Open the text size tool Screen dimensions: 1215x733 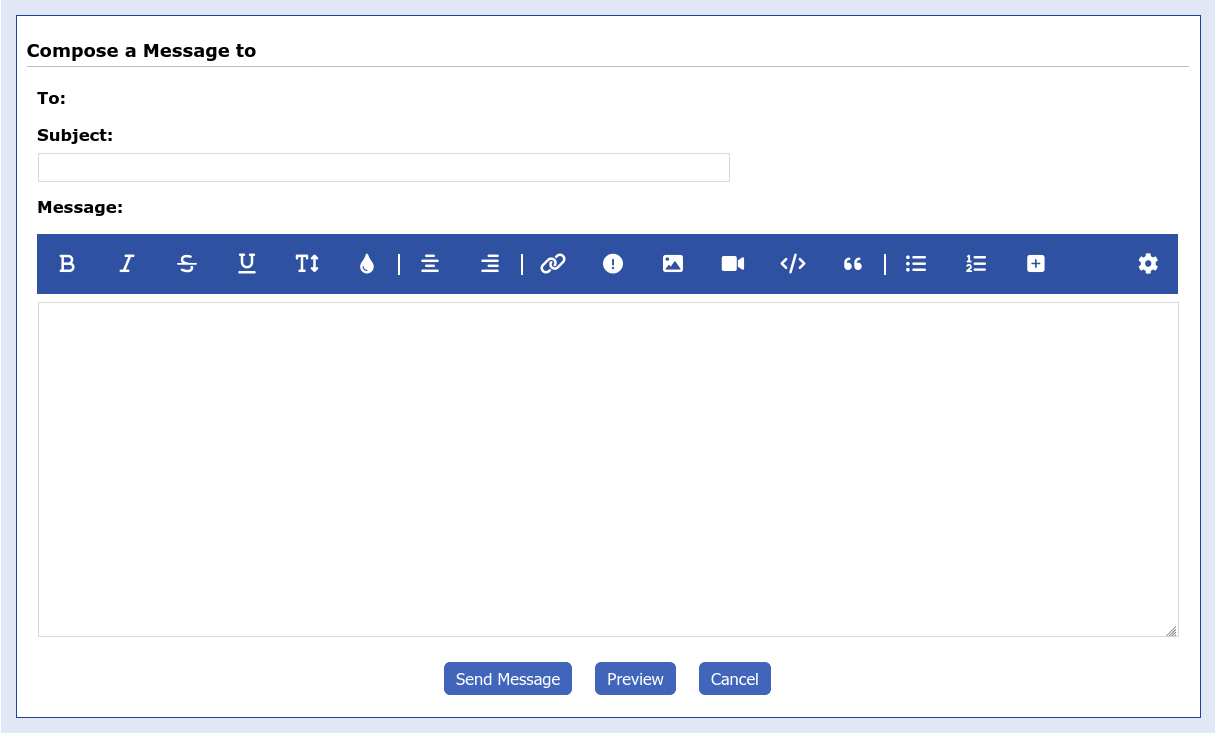coord(307,264)
